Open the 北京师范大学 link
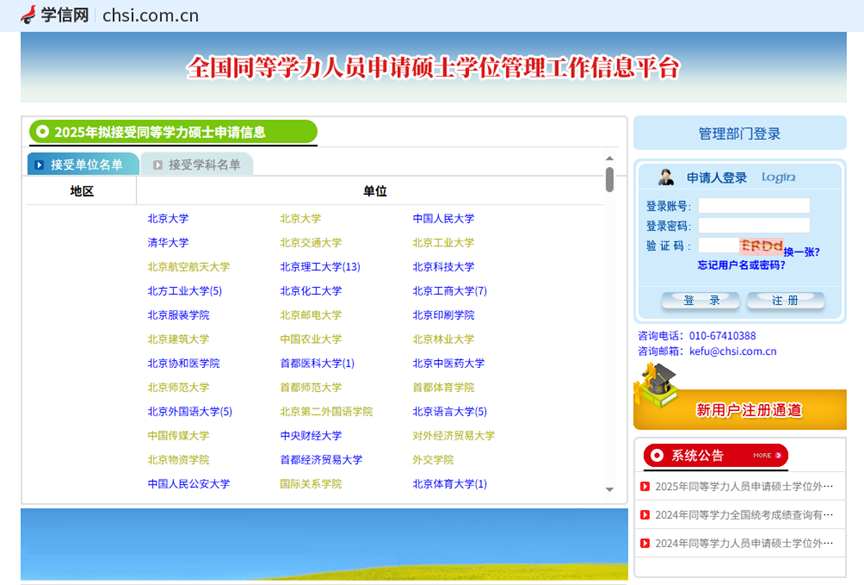Image resolution: width=864 pixels, height=585 pixels. 179,388
